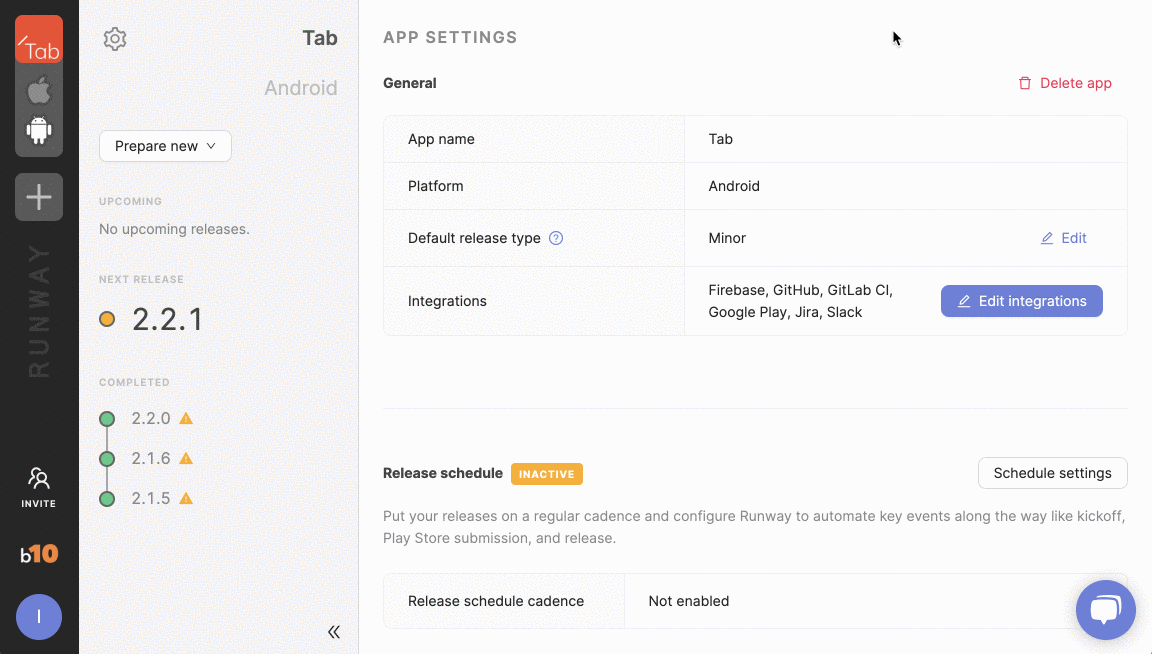Edit the default release type
Viewport: 1152px width, 654px height.
pos(1063,238)
